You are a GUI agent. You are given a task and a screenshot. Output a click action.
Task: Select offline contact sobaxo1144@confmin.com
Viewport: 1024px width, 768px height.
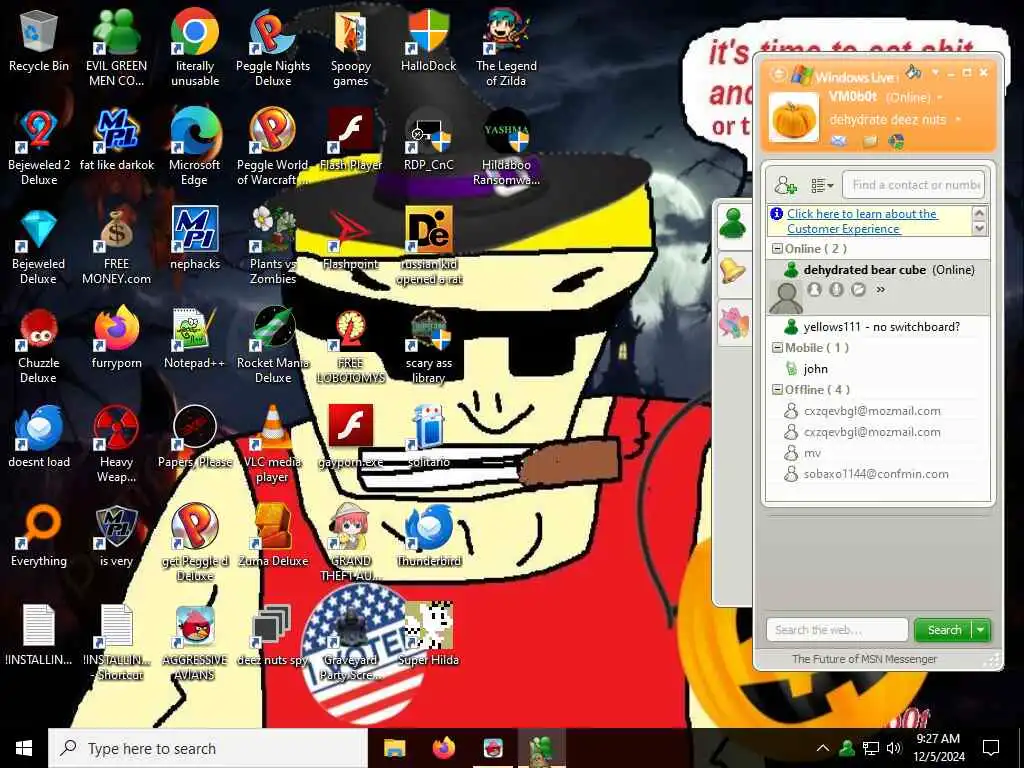point(876,474)
